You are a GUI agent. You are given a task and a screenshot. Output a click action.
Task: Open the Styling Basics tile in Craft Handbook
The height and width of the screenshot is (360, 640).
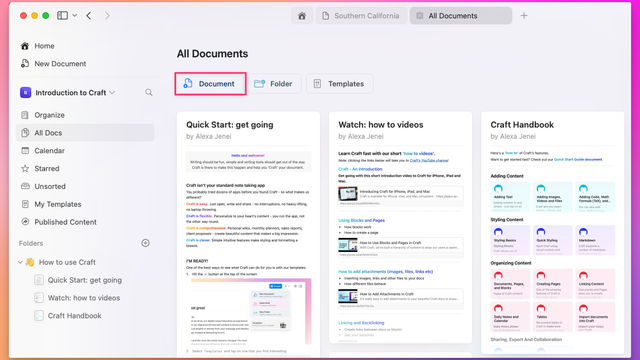(x=510, y=240)
